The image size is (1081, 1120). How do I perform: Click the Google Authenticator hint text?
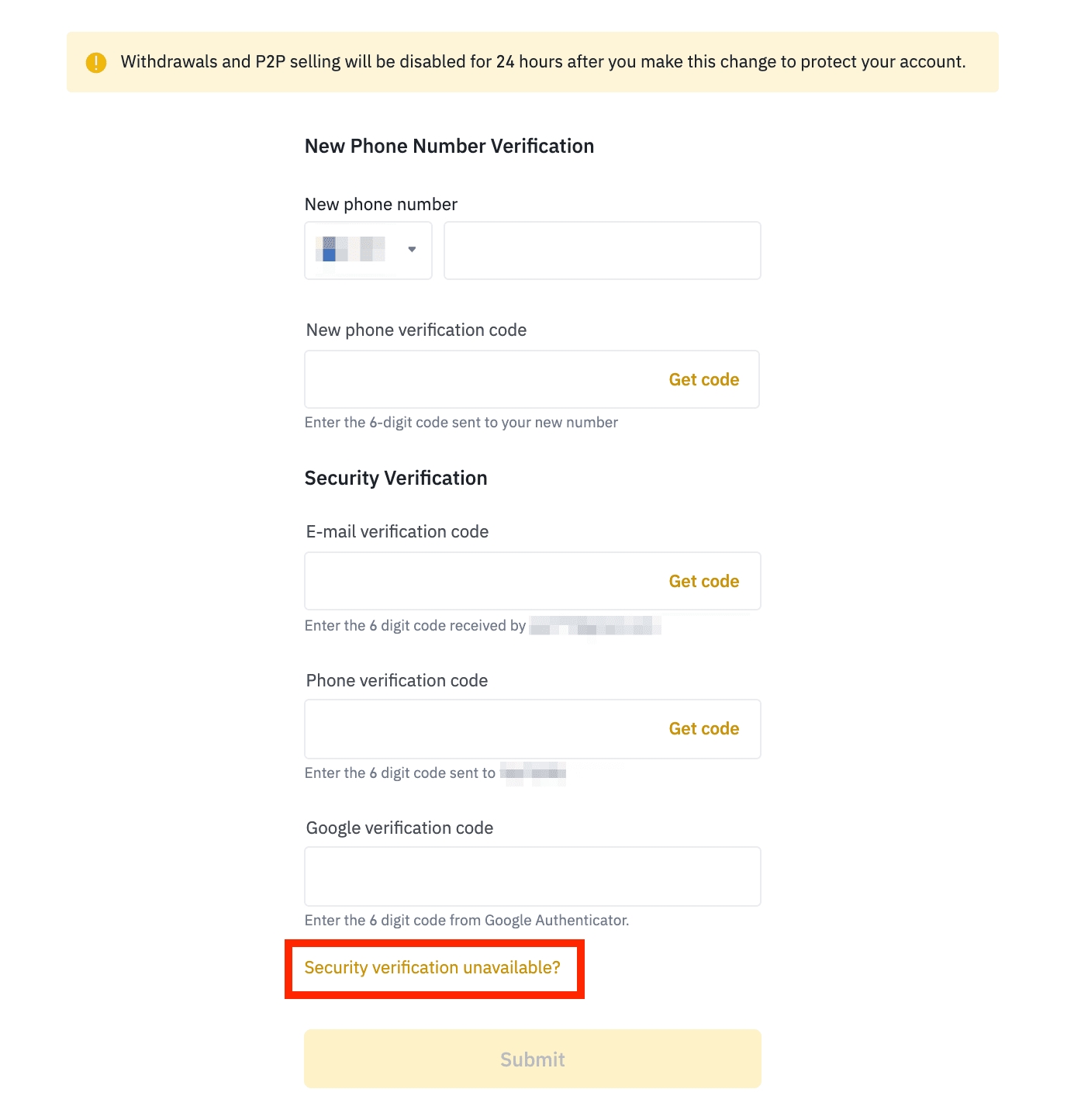[x=466, y=921]
